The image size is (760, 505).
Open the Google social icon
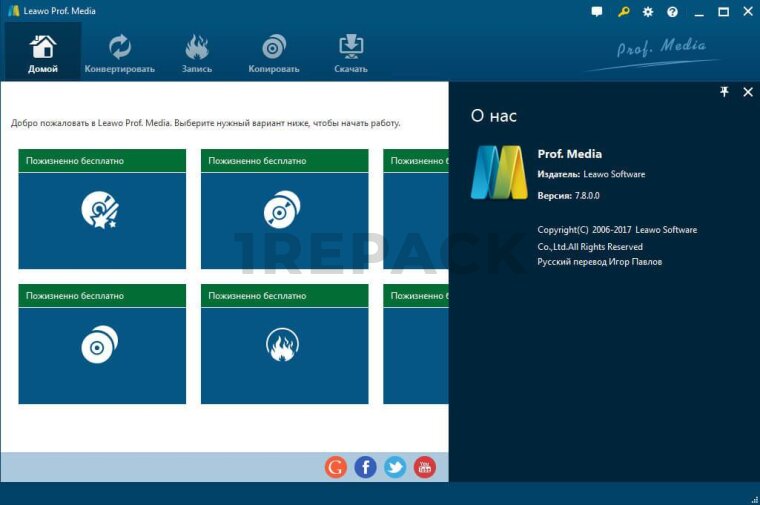tap(336, 467)
